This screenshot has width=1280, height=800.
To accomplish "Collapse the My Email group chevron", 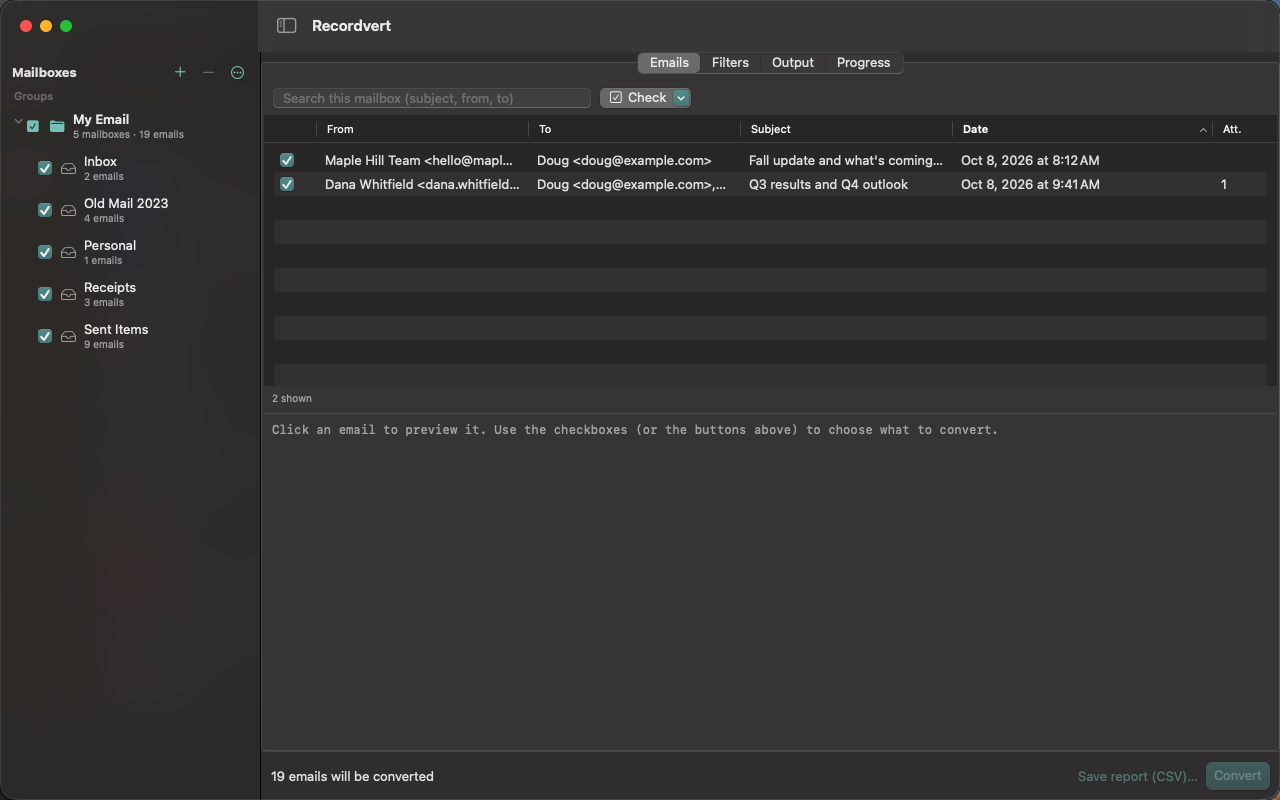I will (18, 121).
